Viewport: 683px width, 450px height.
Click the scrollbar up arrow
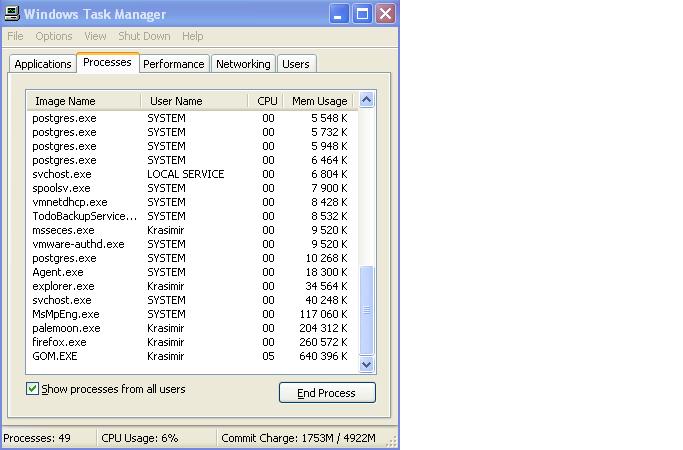pyautogui.click(x=366, y=100)
